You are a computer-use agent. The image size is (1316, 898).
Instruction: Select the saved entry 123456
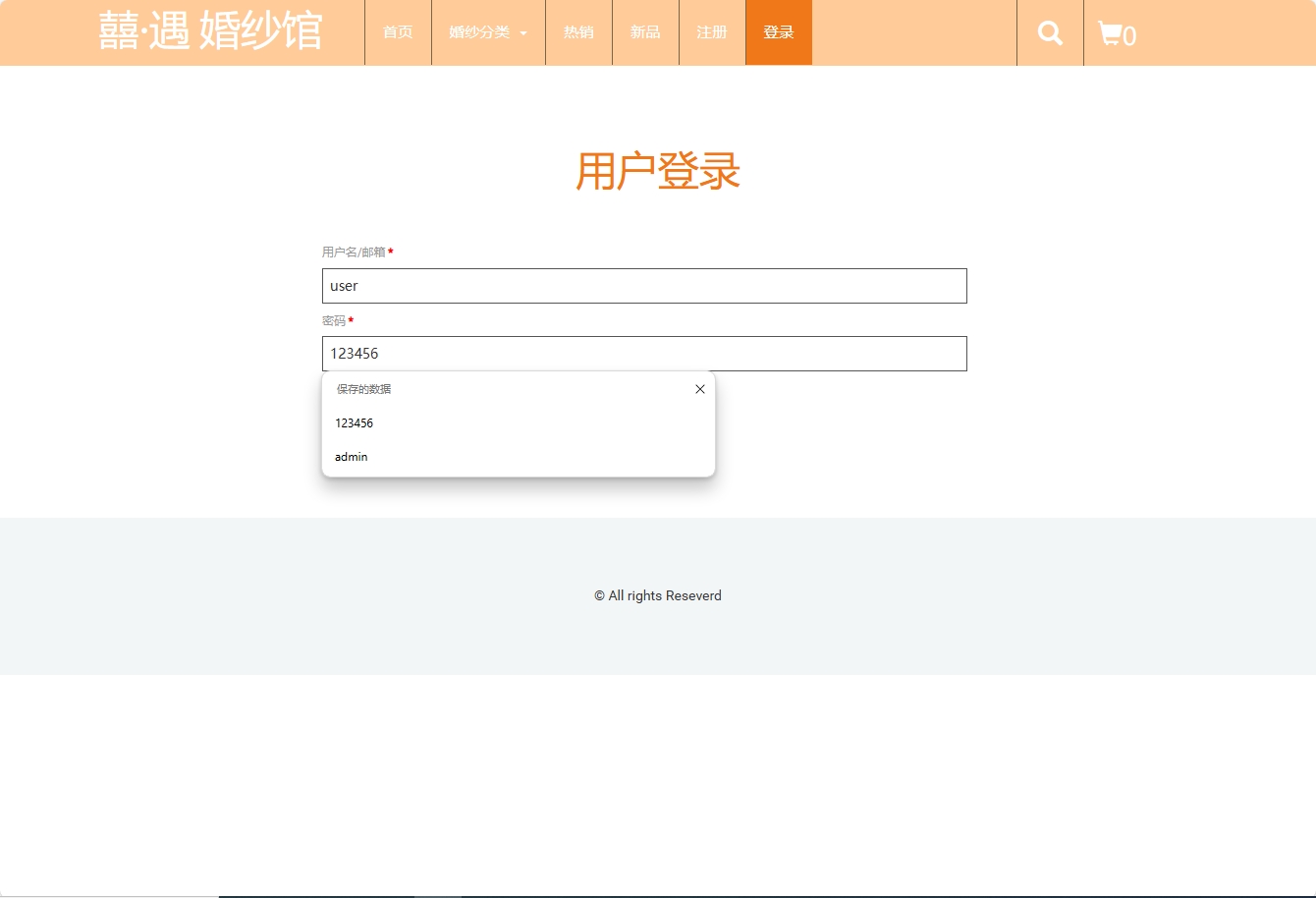[354, 422]
